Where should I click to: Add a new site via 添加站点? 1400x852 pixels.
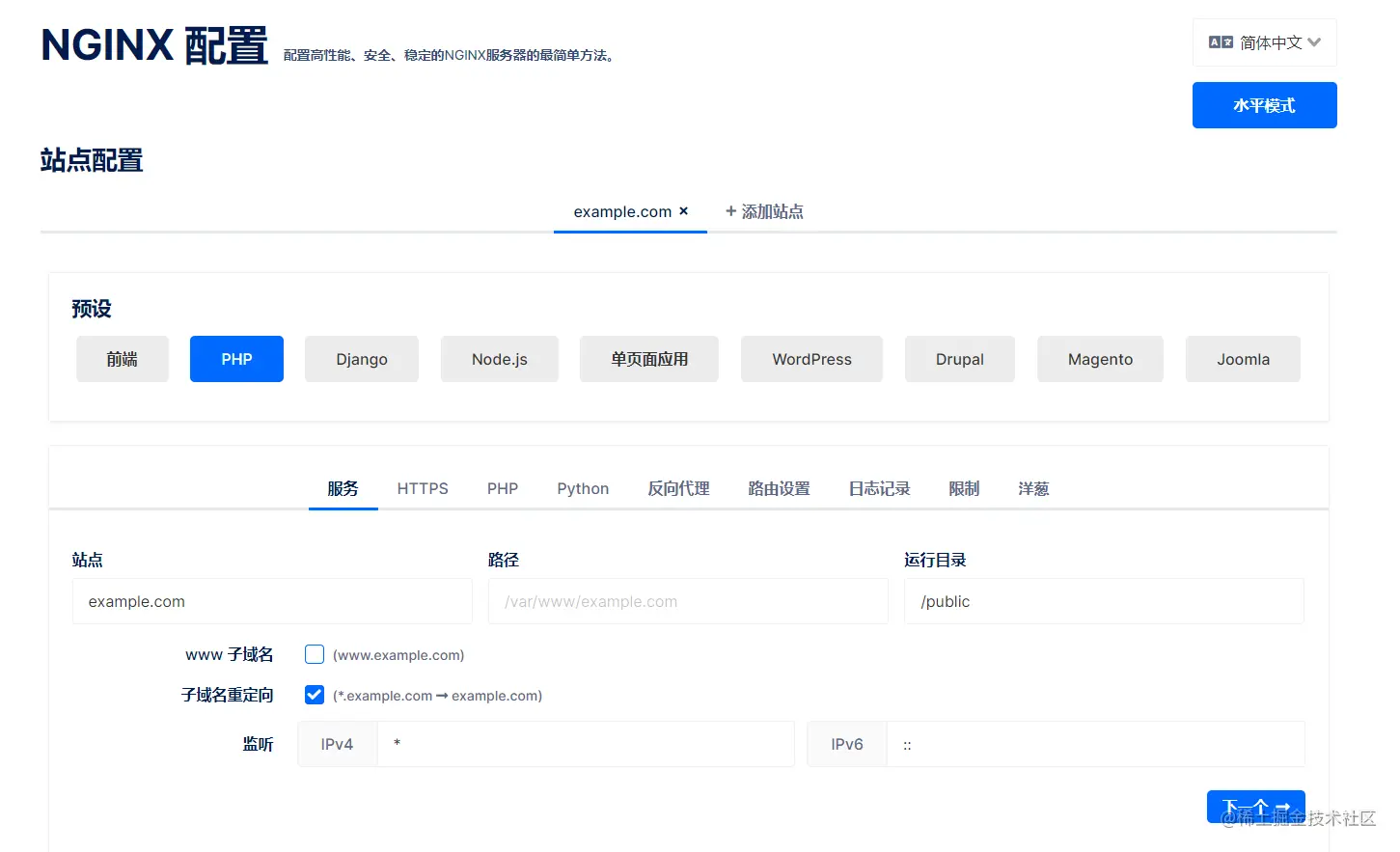pyautogui.click(x=764, y=211)
